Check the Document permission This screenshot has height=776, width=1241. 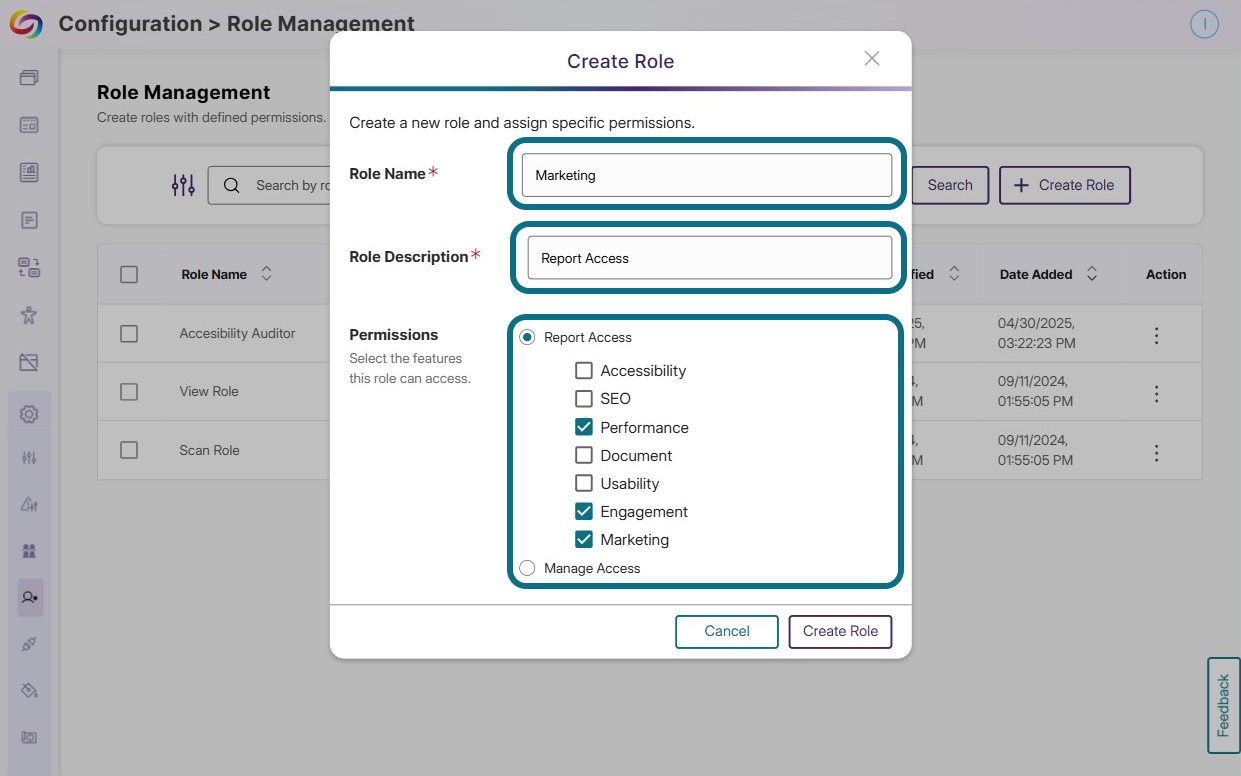[584, 455]
